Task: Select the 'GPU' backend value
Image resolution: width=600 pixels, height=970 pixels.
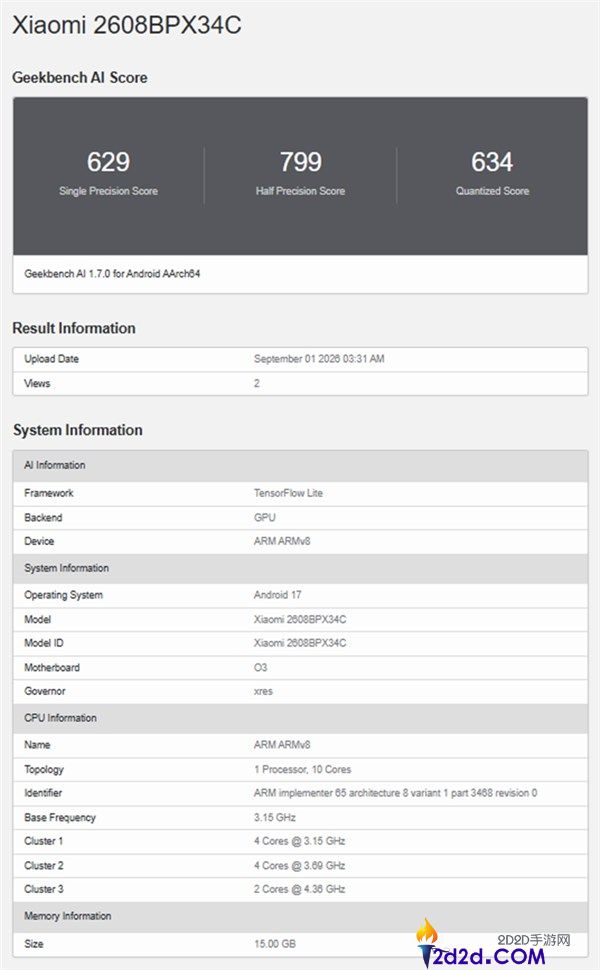Action: point(265,518)
